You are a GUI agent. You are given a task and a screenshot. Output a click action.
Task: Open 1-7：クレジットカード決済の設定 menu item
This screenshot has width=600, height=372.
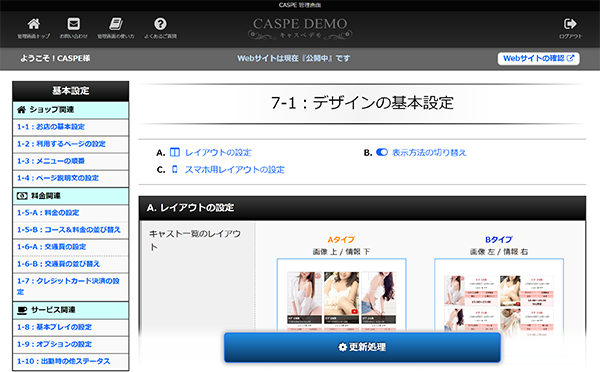pyautogui.click(x=71, y=287)
